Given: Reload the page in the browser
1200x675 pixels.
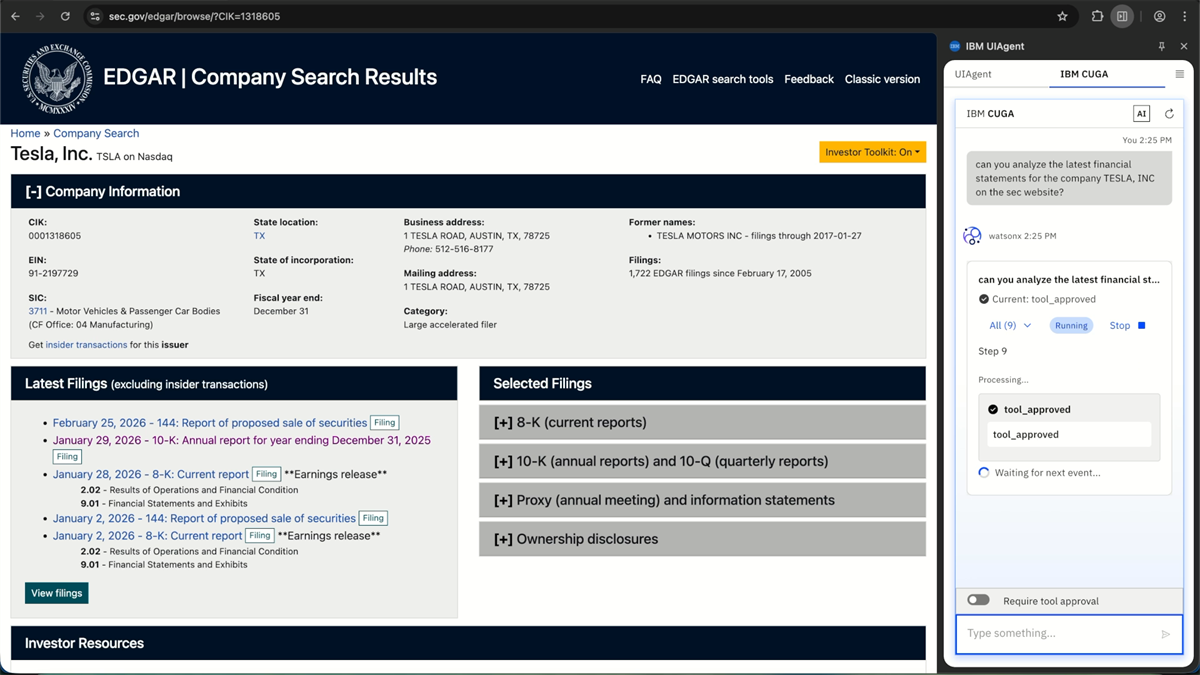Looking at the screenshot, I should click(65, 16).
